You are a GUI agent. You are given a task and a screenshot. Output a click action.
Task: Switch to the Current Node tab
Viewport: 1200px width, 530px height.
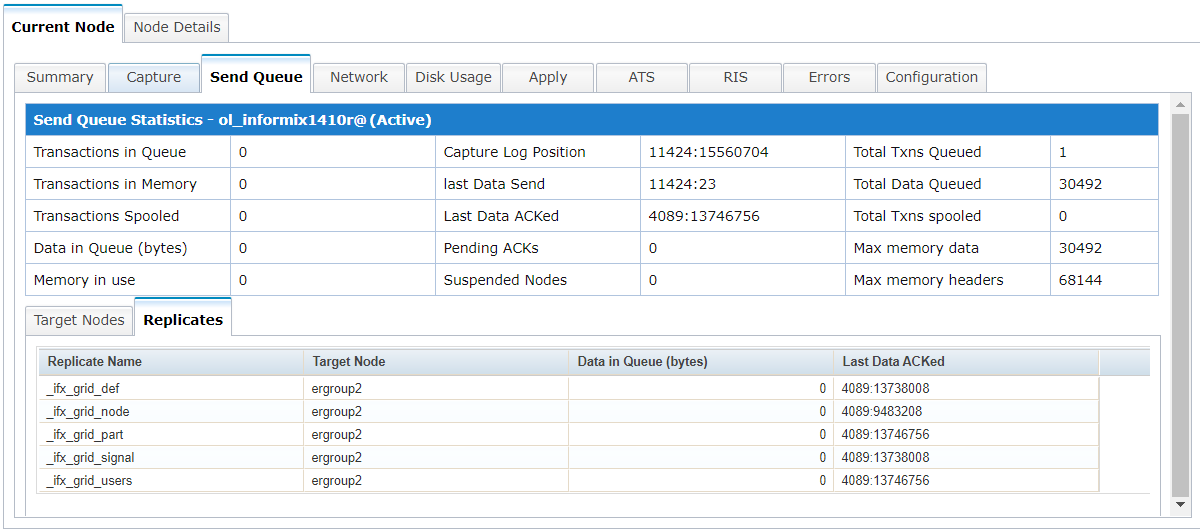click(x=63, y=26)
